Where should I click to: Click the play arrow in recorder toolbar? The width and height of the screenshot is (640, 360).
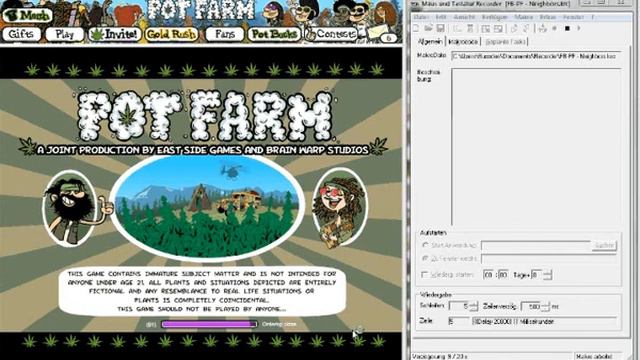[x=578, y=28]
